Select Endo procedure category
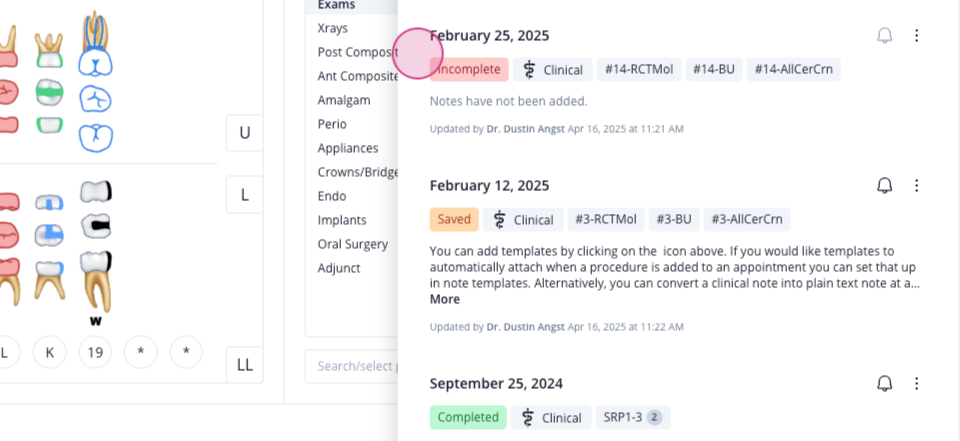 coord(332,196)
